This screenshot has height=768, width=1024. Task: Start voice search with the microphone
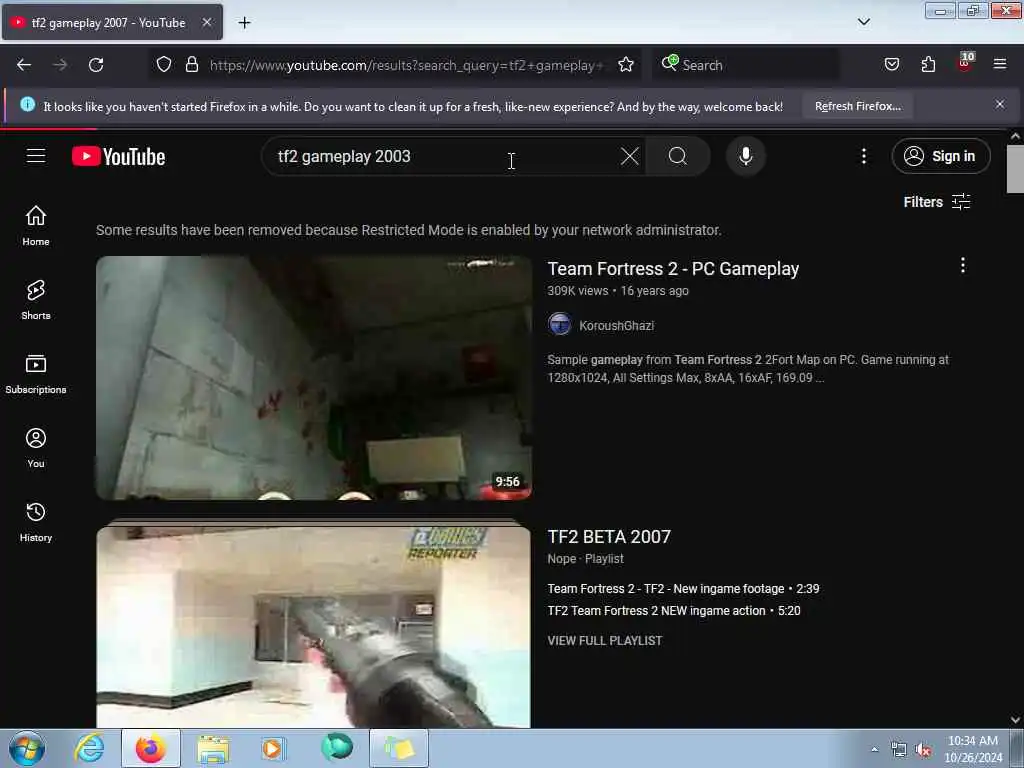746,156
